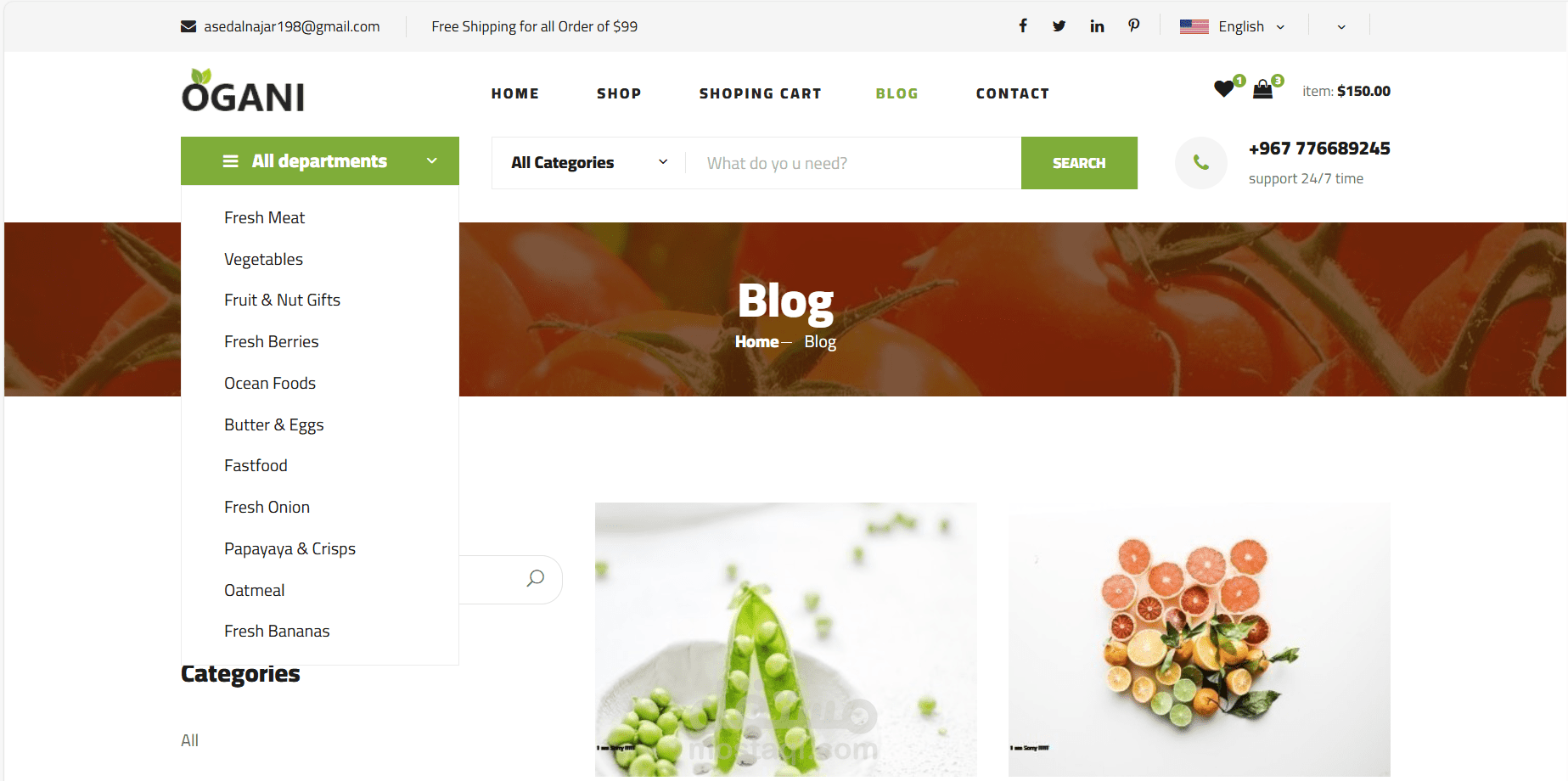This screenshot has width=1568, height=781.
Task: Expand the English language dropdown
Action: [x=1233, y=26]
